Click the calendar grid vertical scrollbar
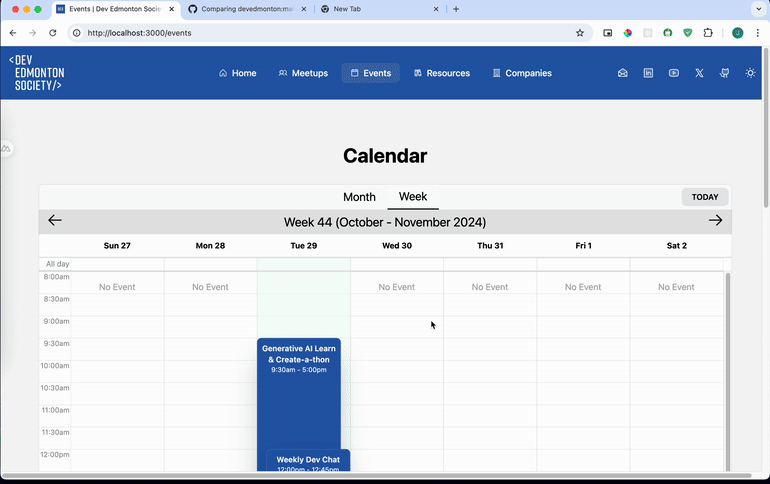 pos(728,372)
